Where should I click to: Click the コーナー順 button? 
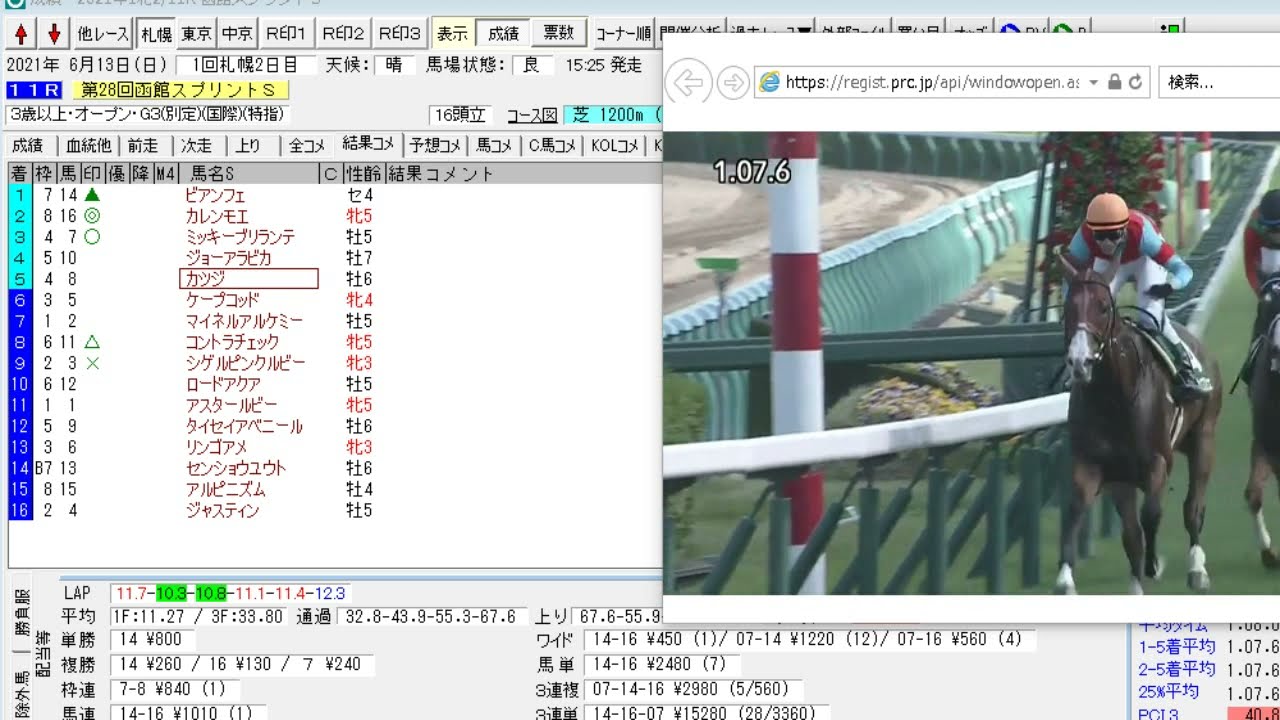coord(623,34)
